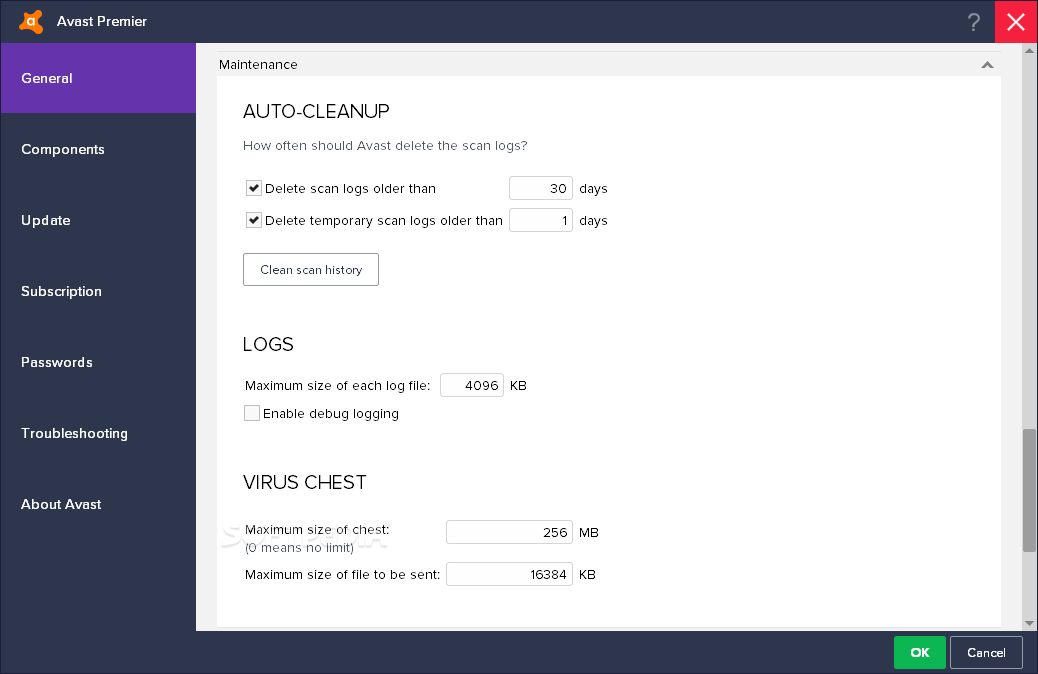Open the Passwords settings tab
Screen dimensions: 1038x674
click(x=98, y=362)
